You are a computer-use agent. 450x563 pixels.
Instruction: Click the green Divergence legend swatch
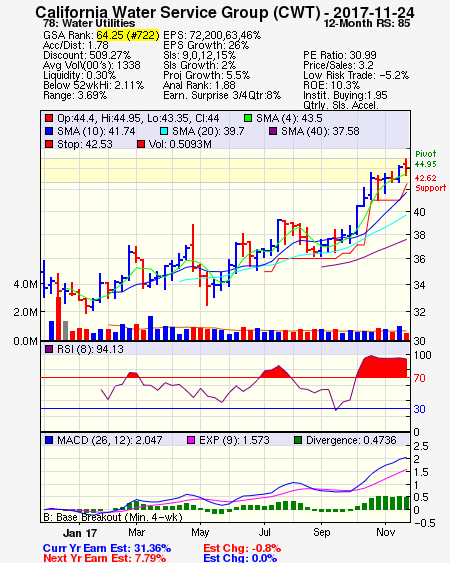coord(298,440)
